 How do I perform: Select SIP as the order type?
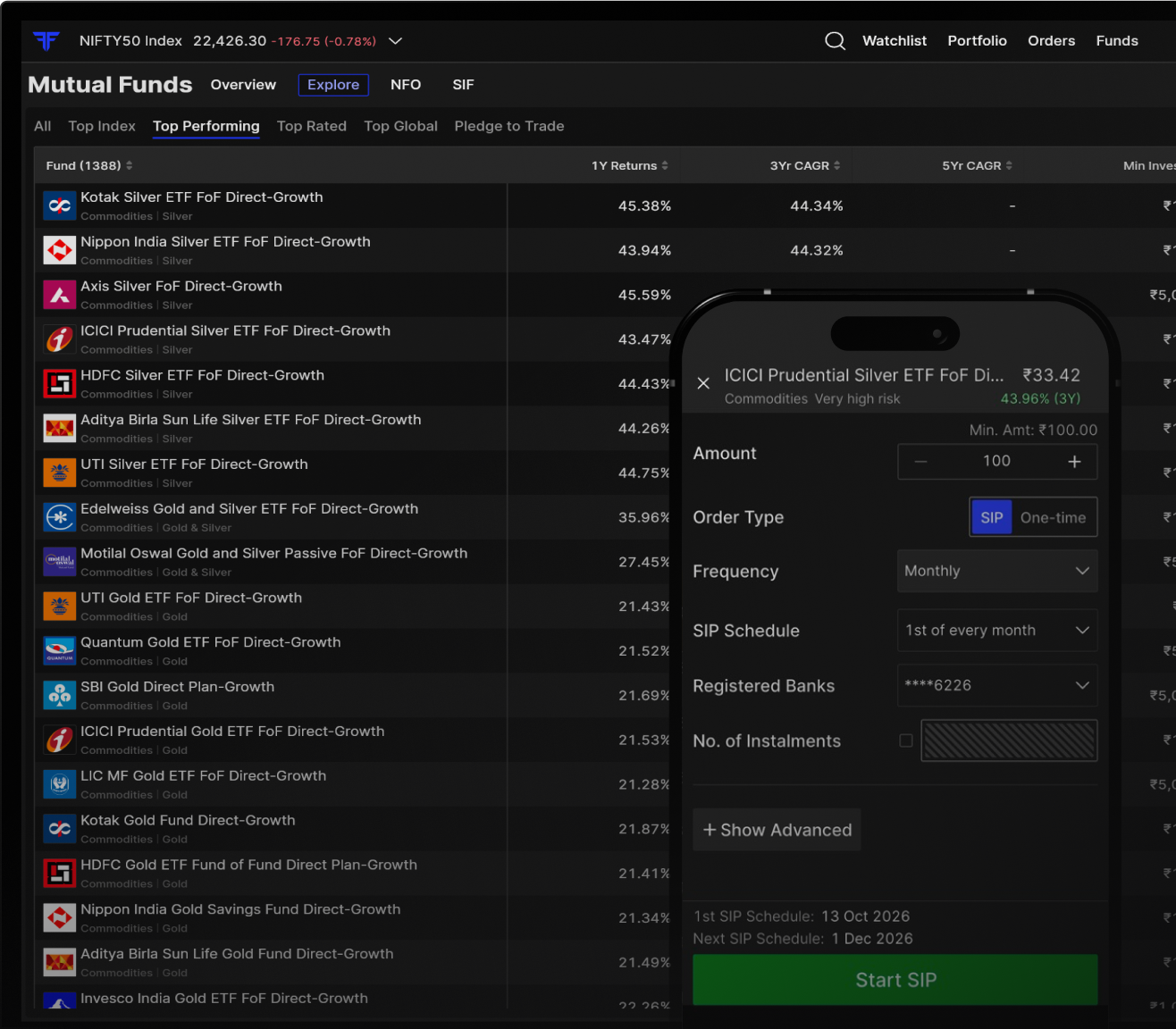992,518
